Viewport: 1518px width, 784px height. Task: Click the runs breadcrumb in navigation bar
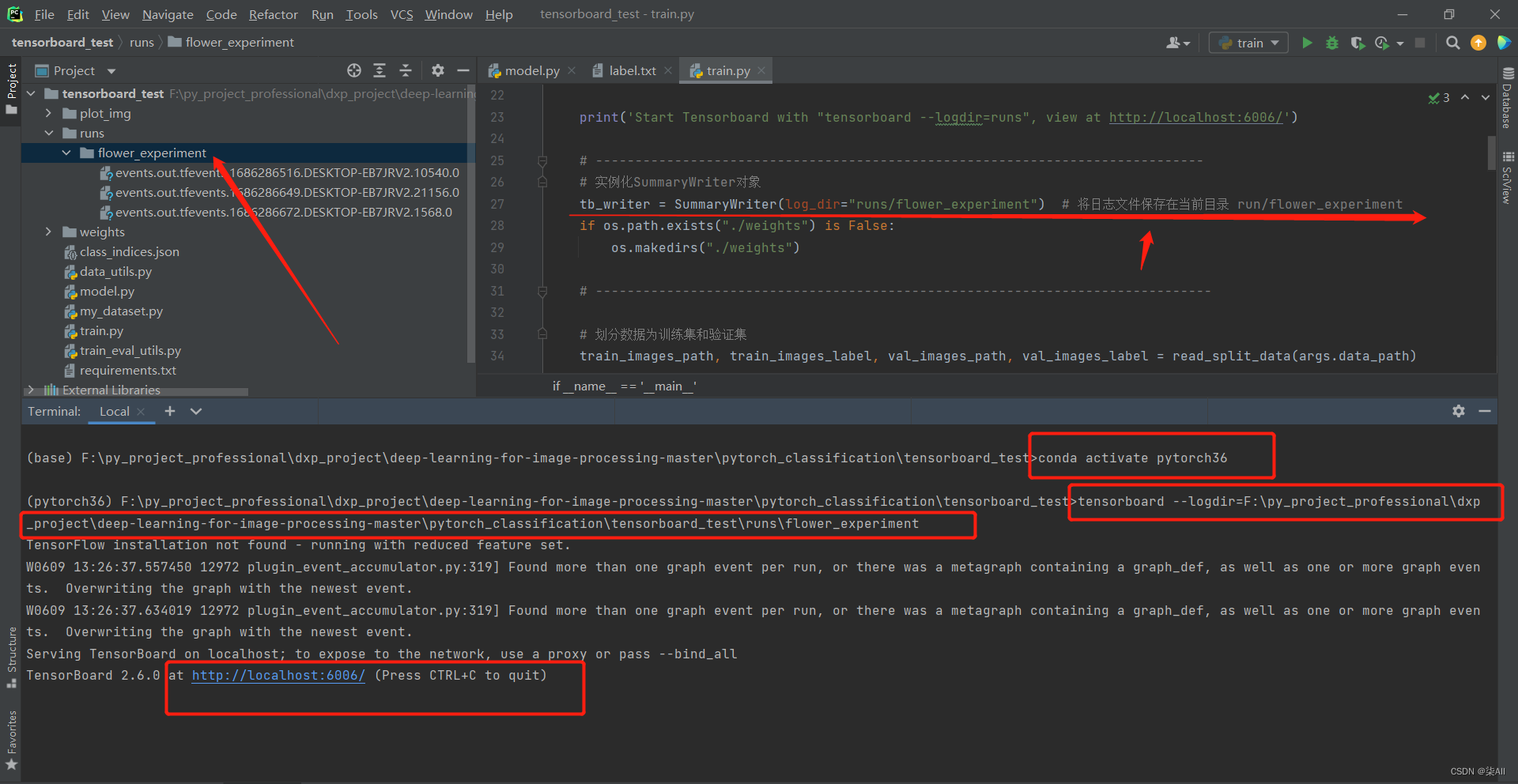[142, 42]
